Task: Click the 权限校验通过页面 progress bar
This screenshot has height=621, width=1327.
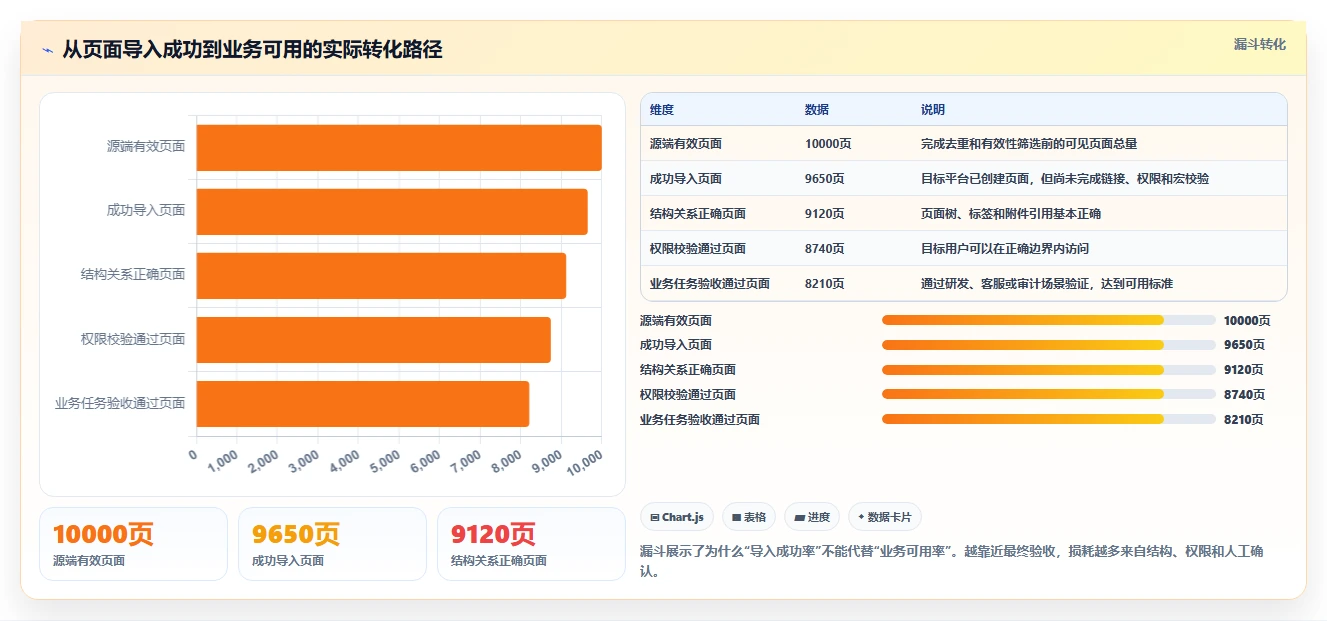Action: [1048, 394]
